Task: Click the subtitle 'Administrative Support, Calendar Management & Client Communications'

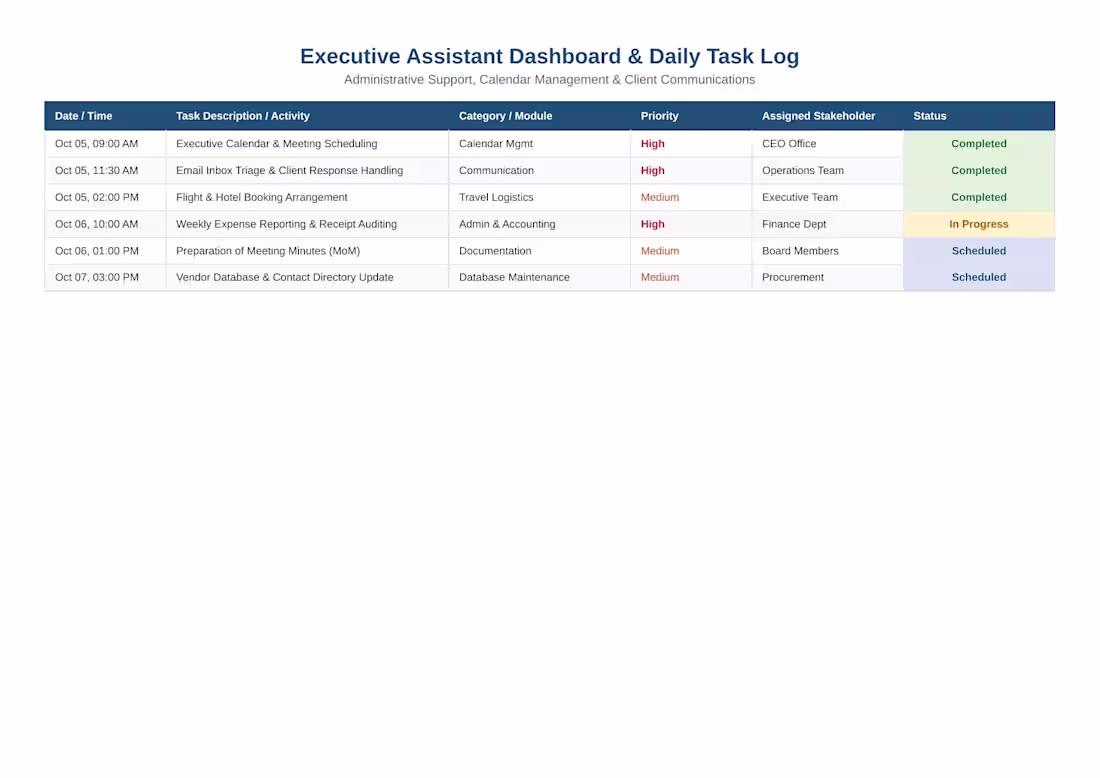Action: point(549,80)
